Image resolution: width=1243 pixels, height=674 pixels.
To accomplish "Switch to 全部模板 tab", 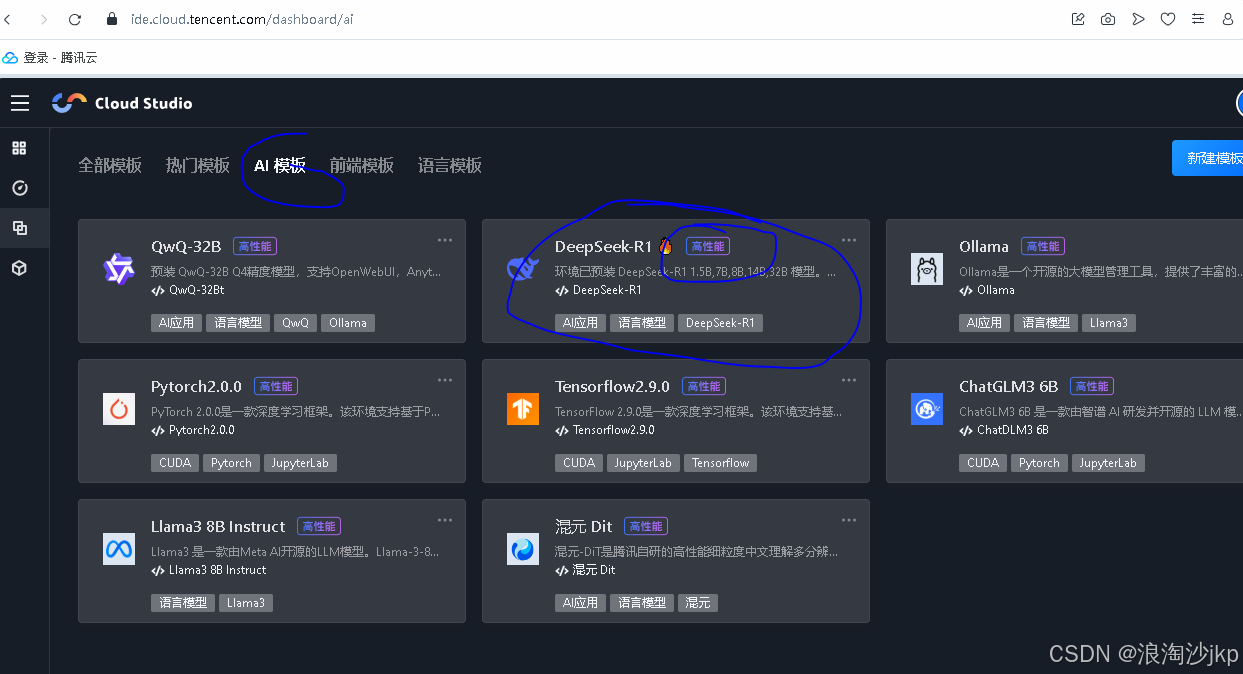I will 110,165.
